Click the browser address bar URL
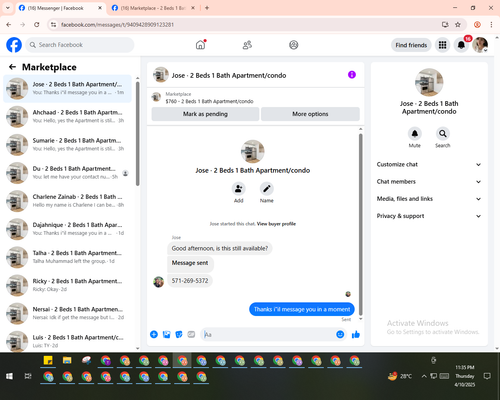The width and height of the screenshot is (500, 400). pos(117,25)
